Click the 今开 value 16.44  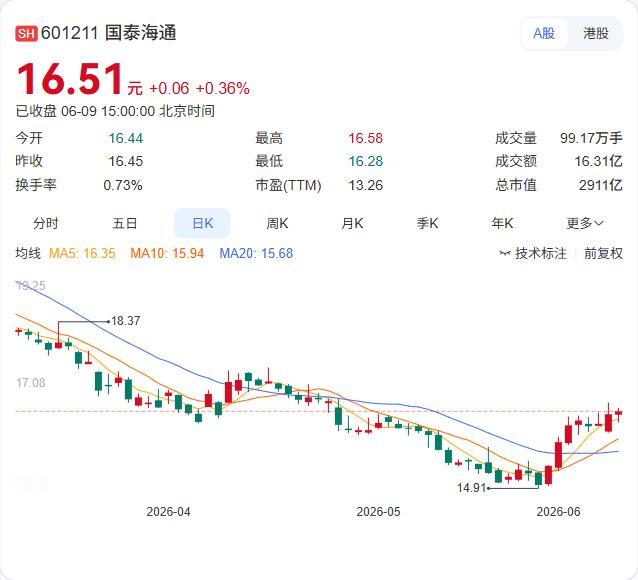pyautogui.click(x=126, y=138)
